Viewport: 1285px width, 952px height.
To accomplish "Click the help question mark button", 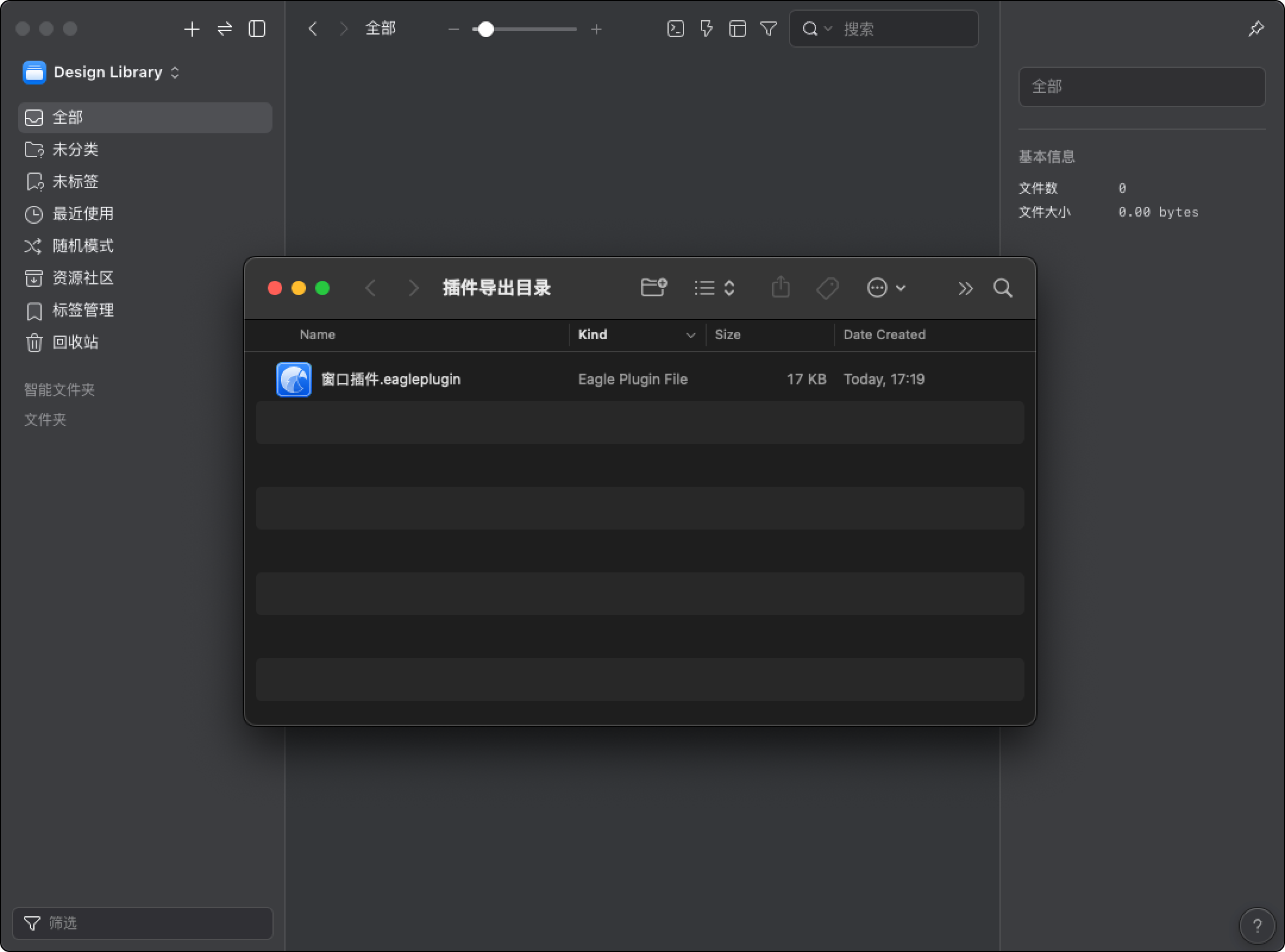I will click(1256, 925).
